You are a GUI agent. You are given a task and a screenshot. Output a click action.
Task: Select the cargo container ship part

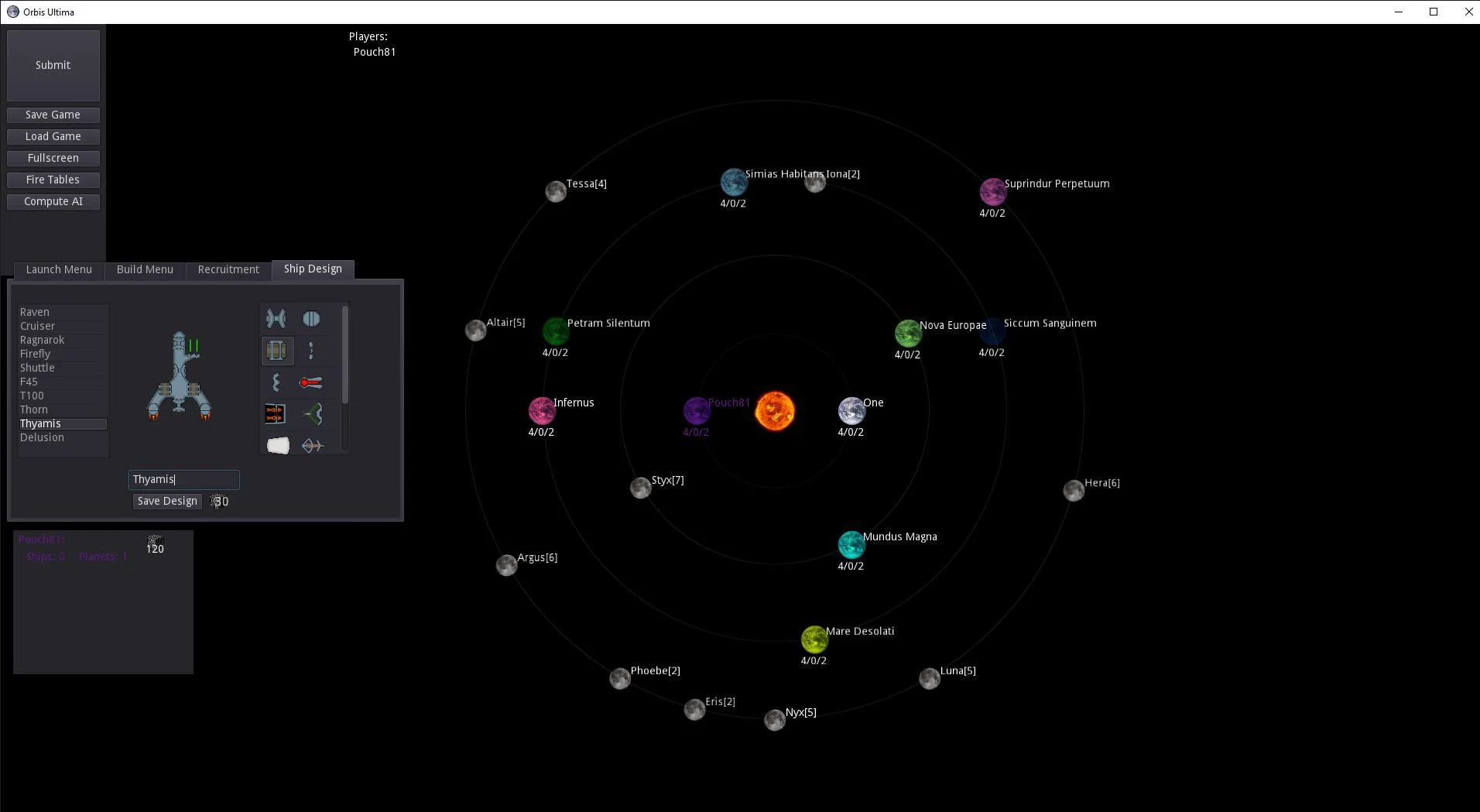(x=276, y=351)
